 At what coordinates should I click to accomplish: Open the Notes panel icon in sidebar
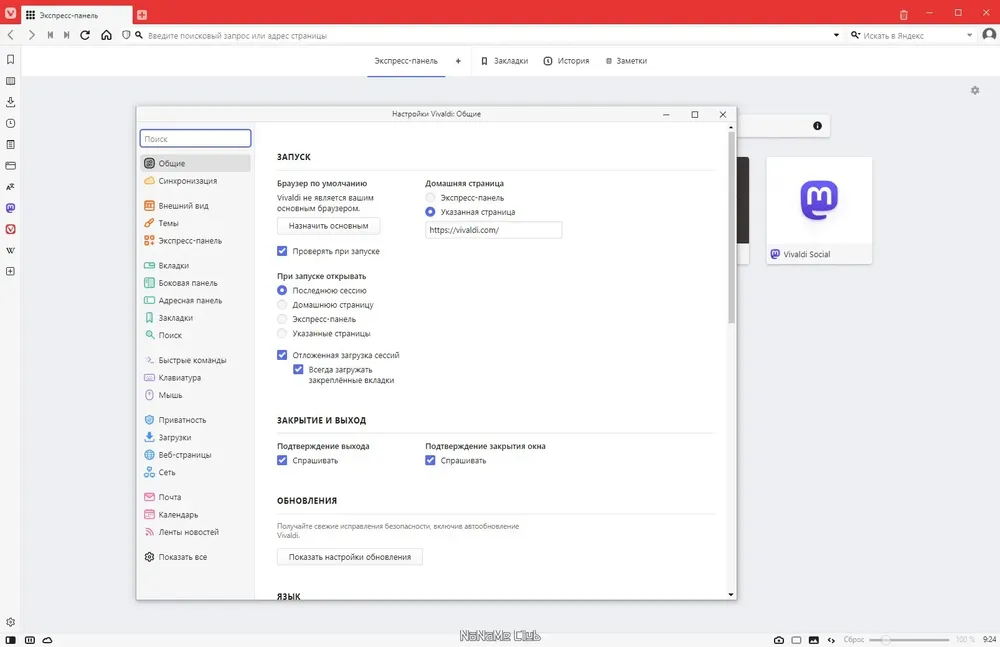pos(10,144)
